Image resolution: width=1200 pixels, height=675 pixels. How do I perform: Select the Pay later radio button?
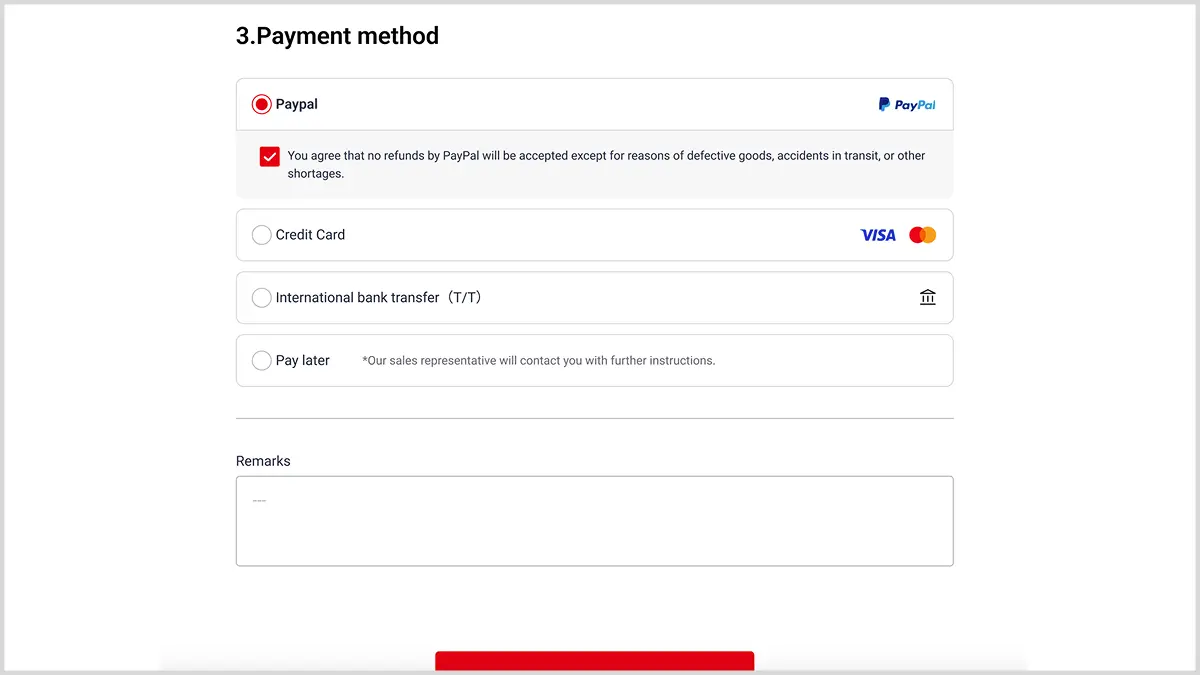(x=261, y=360)
